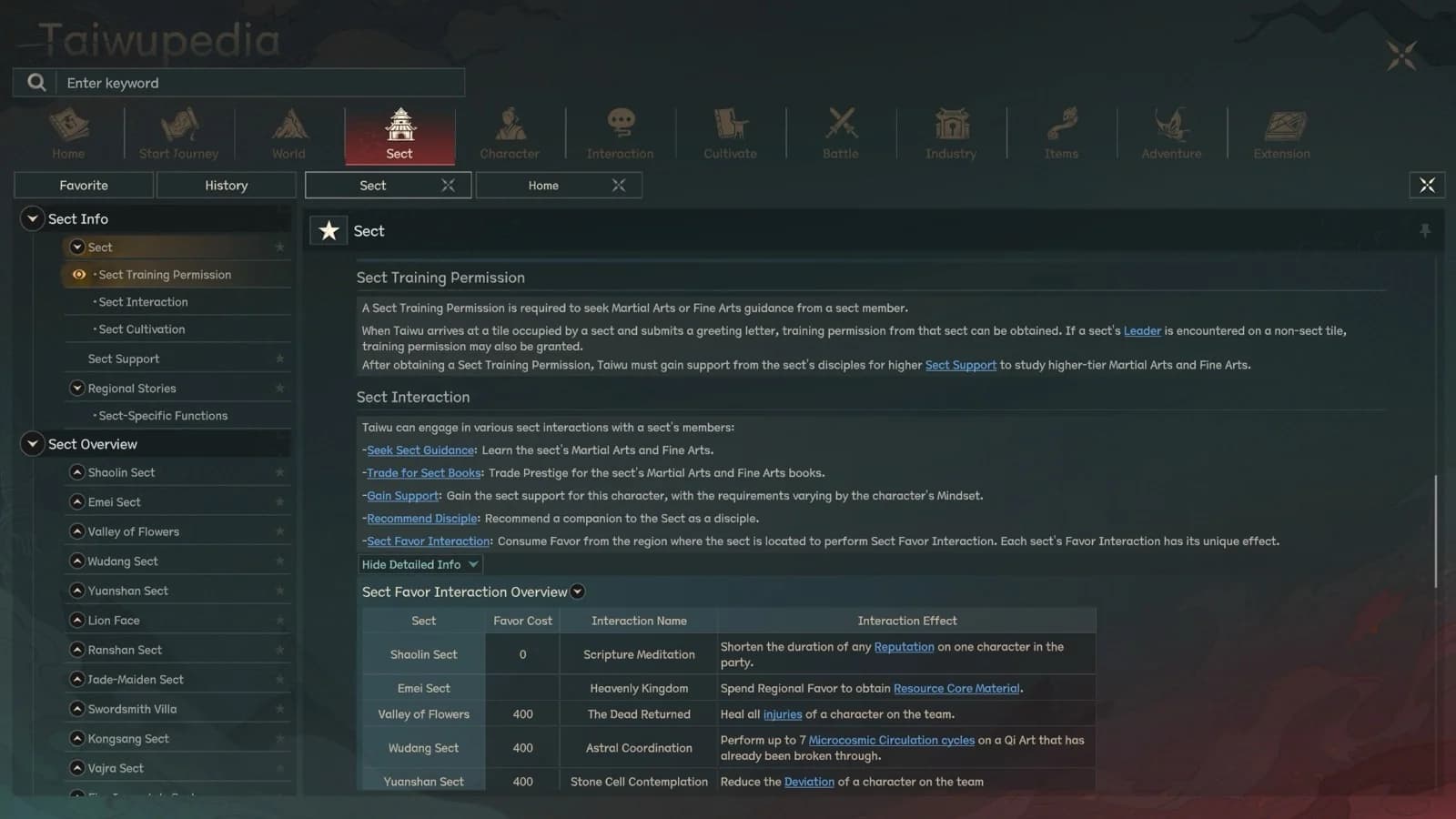
Task: Open the Trade for Sect Books link
Action: 424,473
